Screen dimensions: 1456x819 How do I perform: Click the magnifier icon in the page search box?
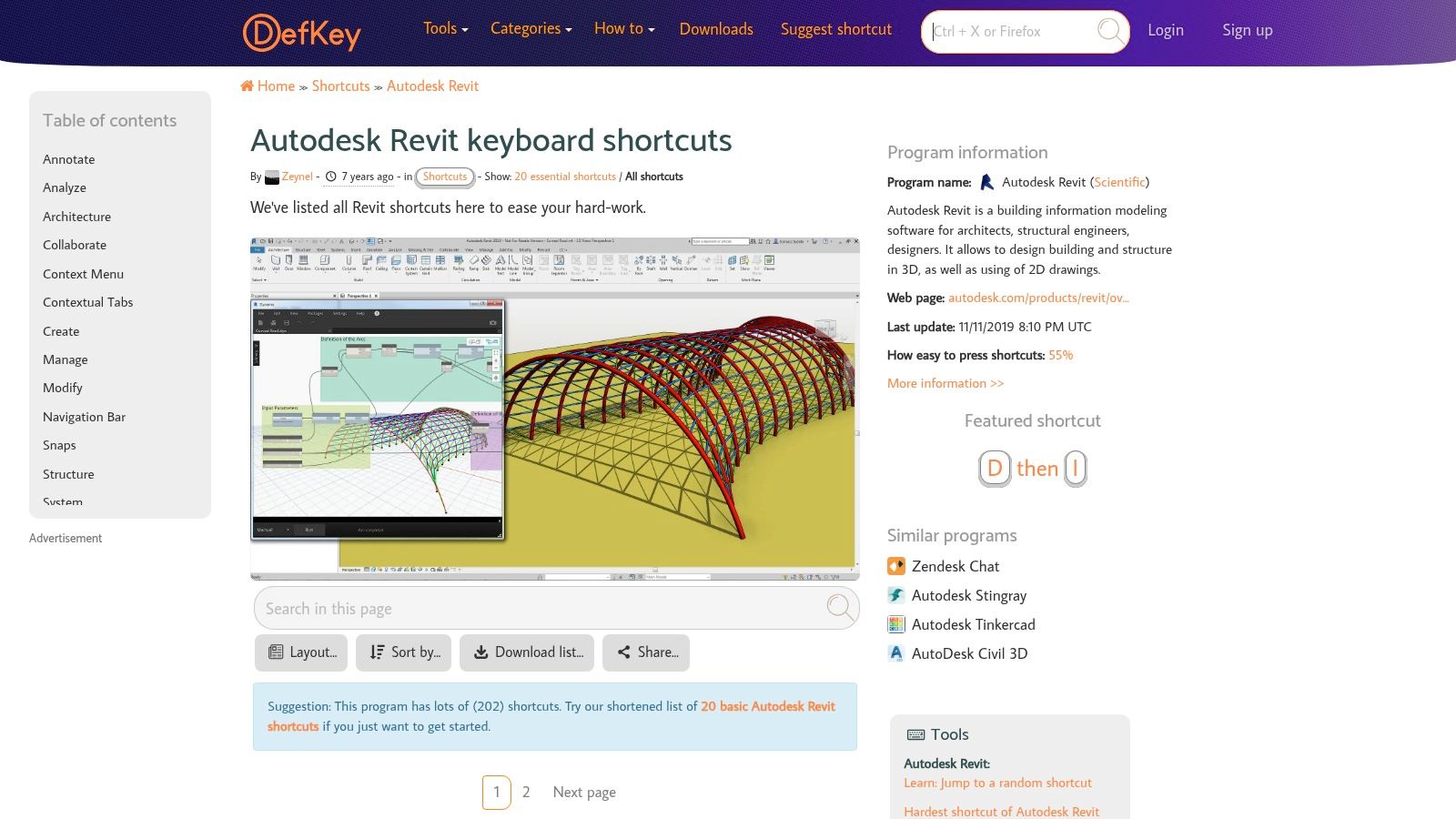836,608
